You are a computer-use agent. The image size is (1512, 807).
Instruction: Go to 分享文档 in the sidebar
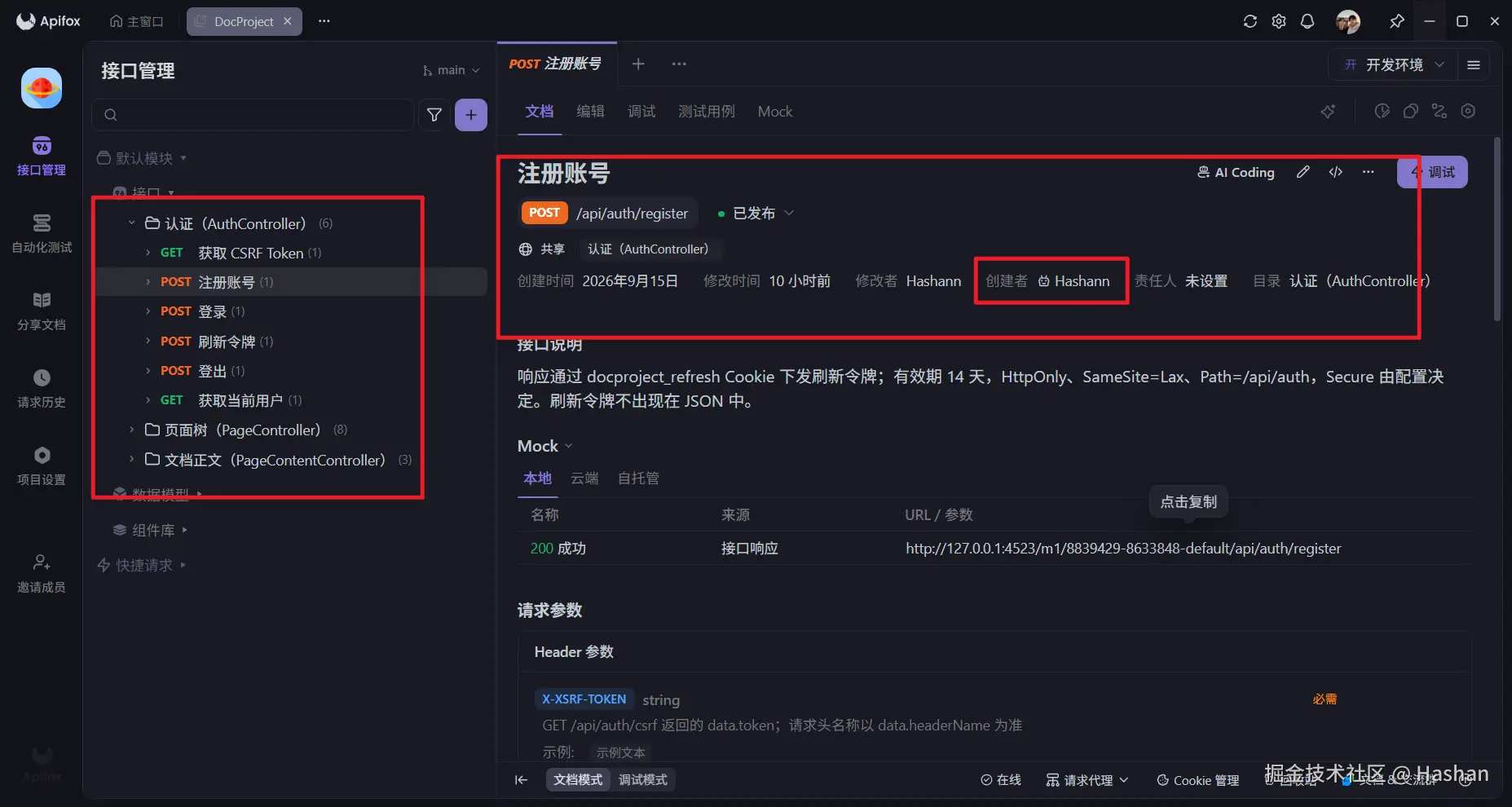[42, 311]
